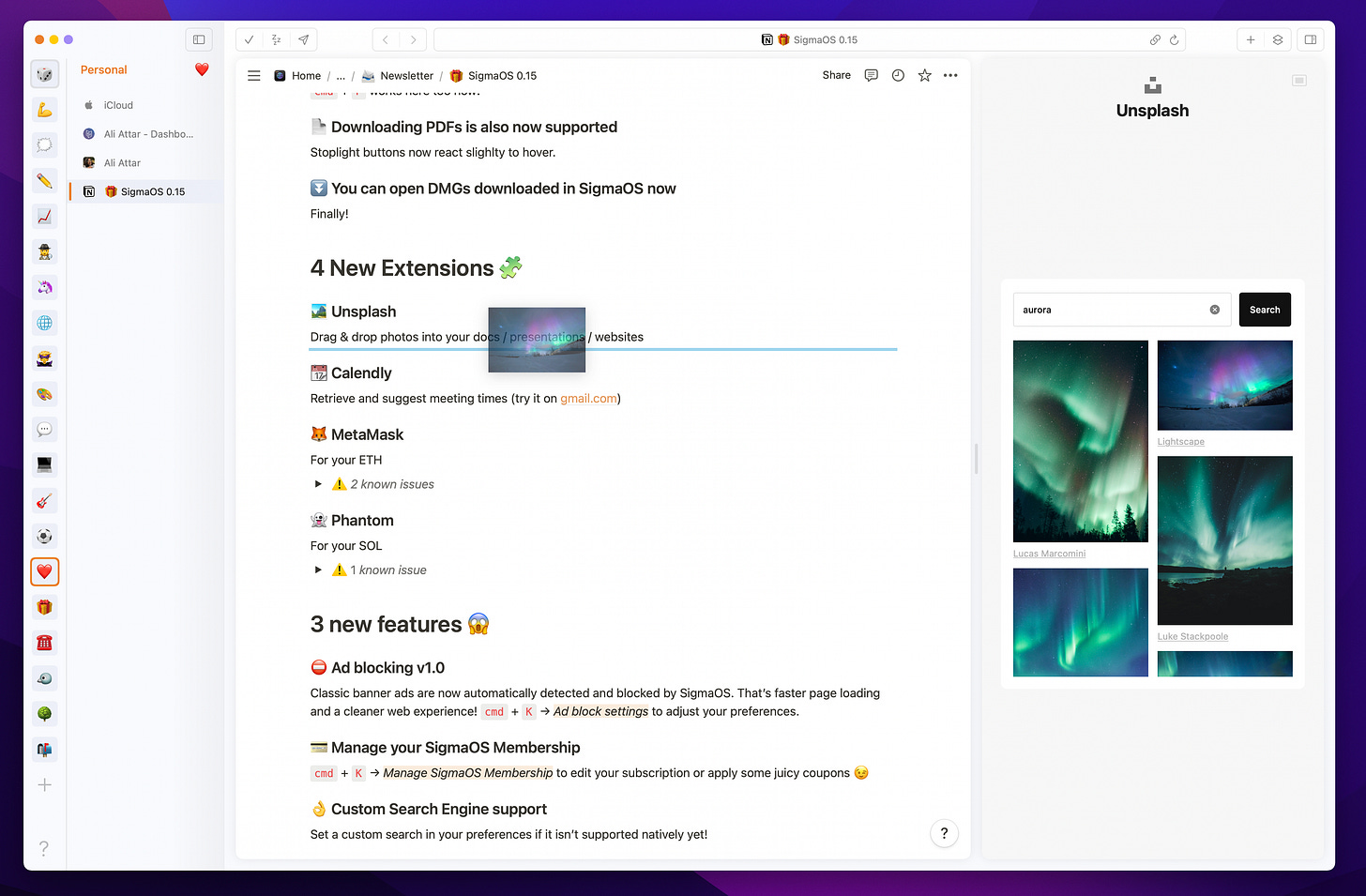
Task: Mark page done with checkmark icon
Action: point(249,39)
